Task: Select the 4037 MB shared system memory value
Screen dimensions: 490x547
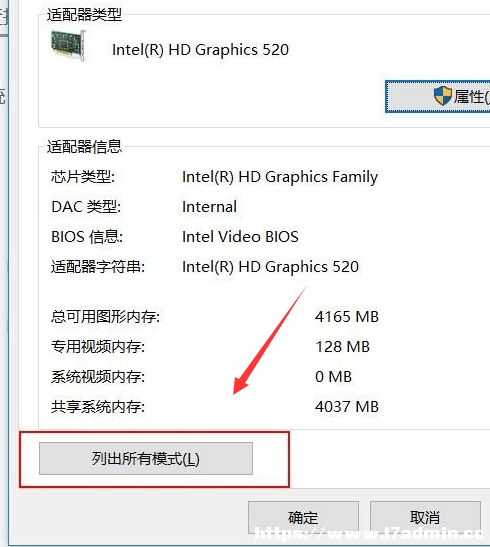Action: click(x=347, y=407)
